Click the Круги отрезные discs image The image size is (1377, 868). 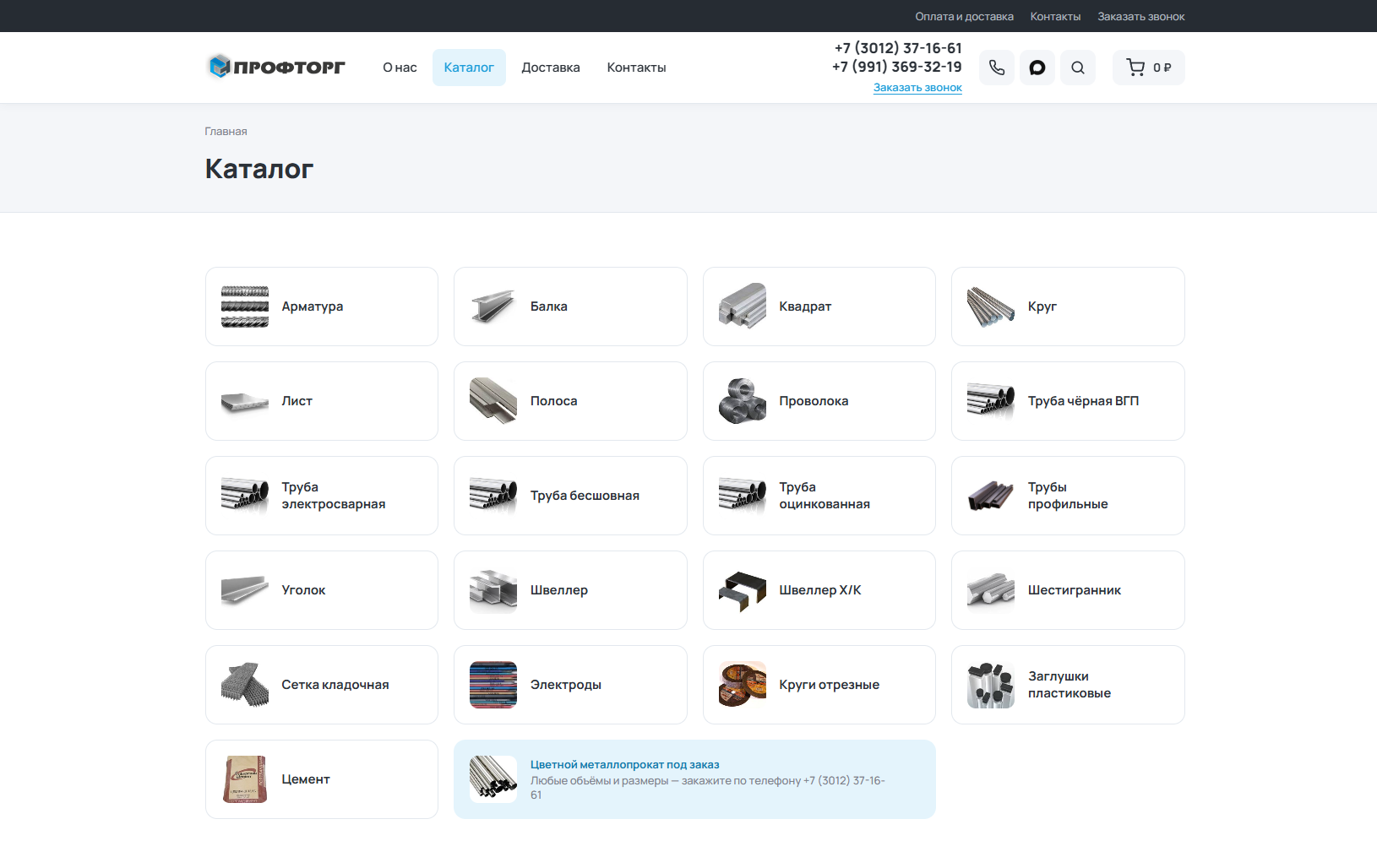click(x=743, y=685)
